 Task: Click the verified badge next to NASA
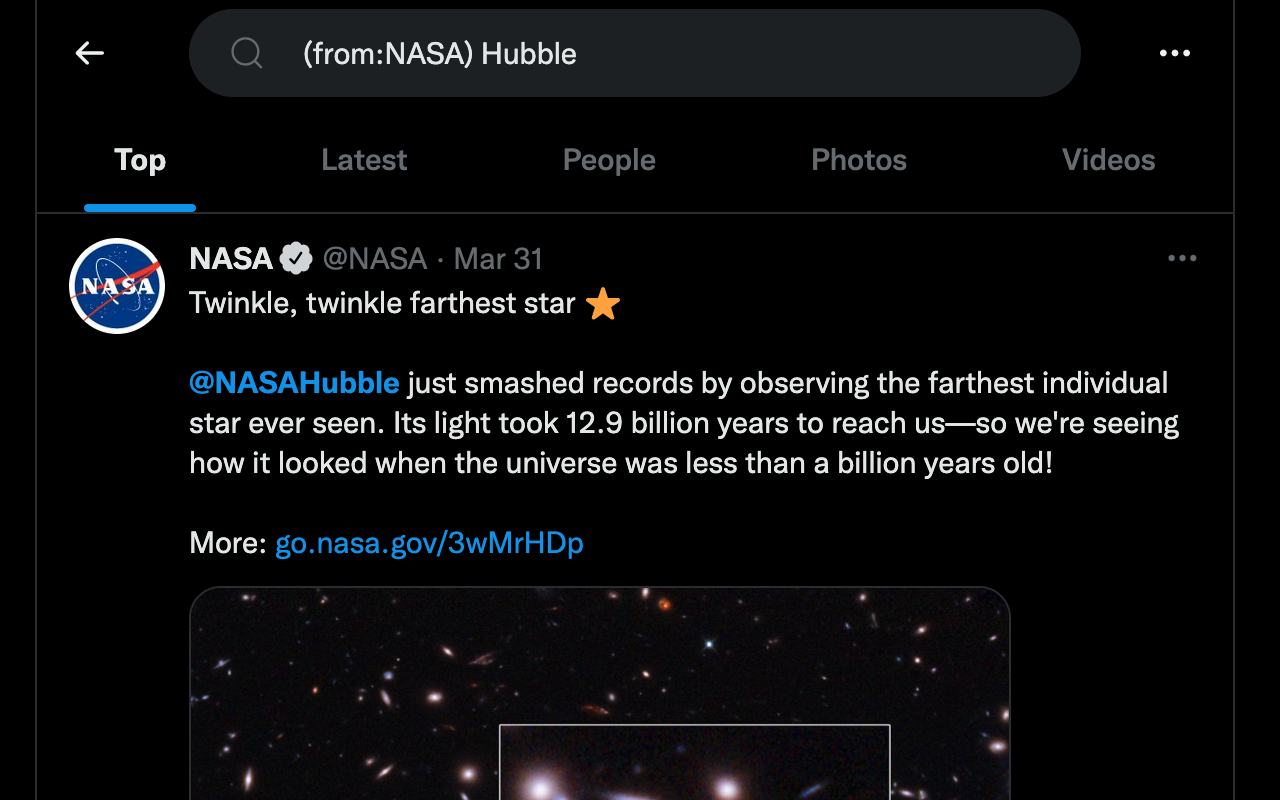pos(295,259)
